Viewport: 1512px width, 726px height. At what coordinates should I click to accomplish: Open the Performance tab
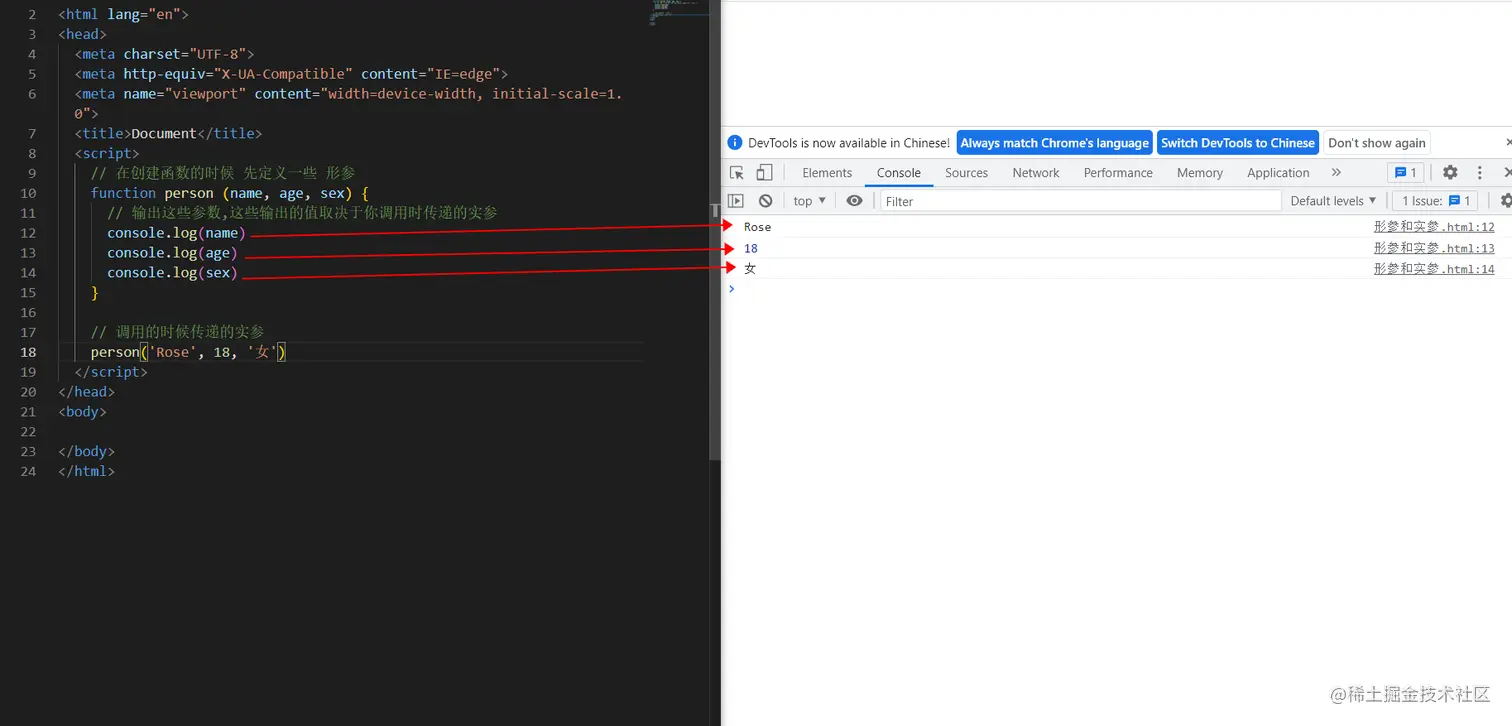1118,173
